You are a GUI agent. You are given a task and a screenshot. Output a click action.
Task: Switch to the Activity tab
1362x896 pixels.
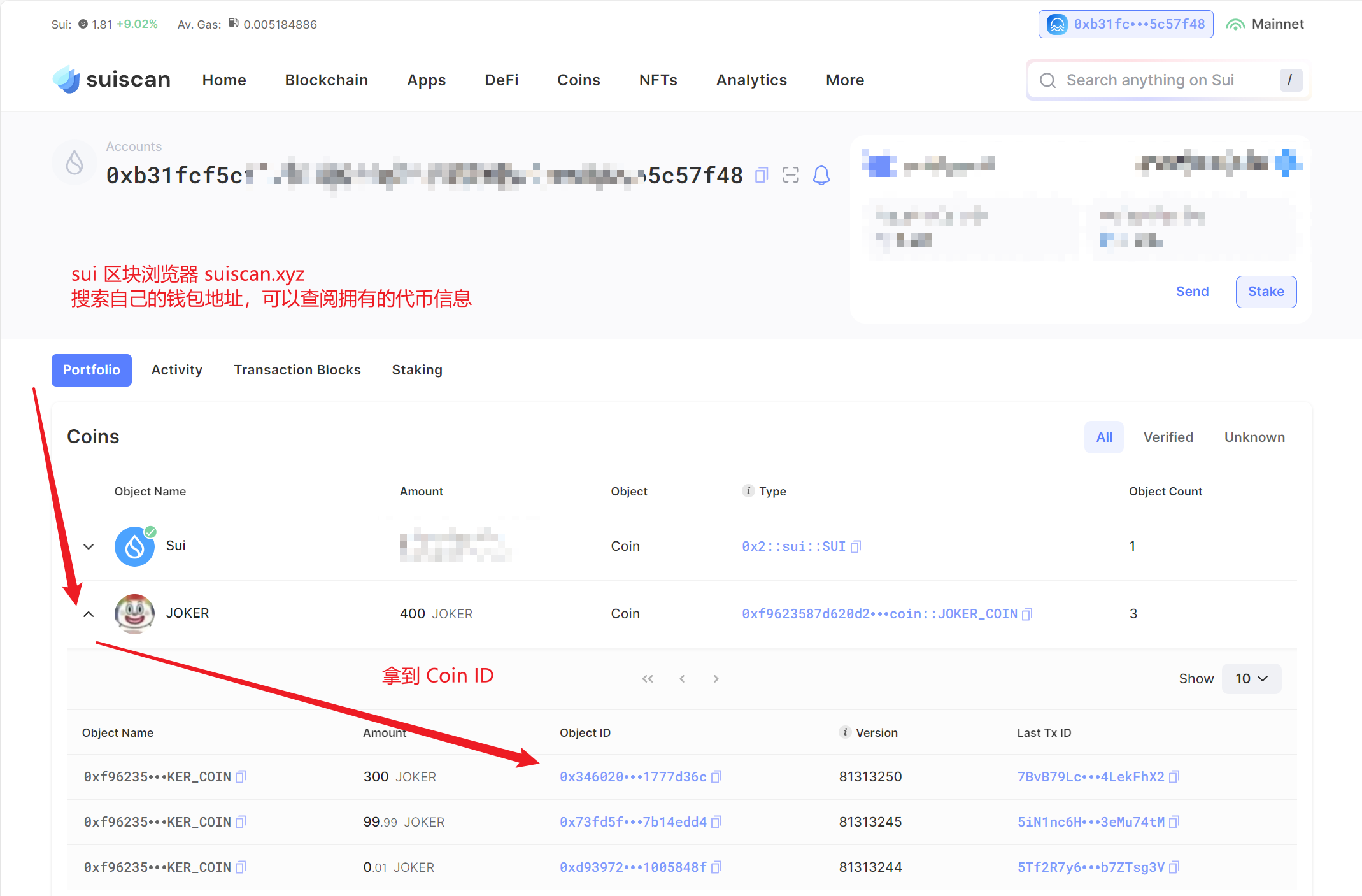pos(176,370)
